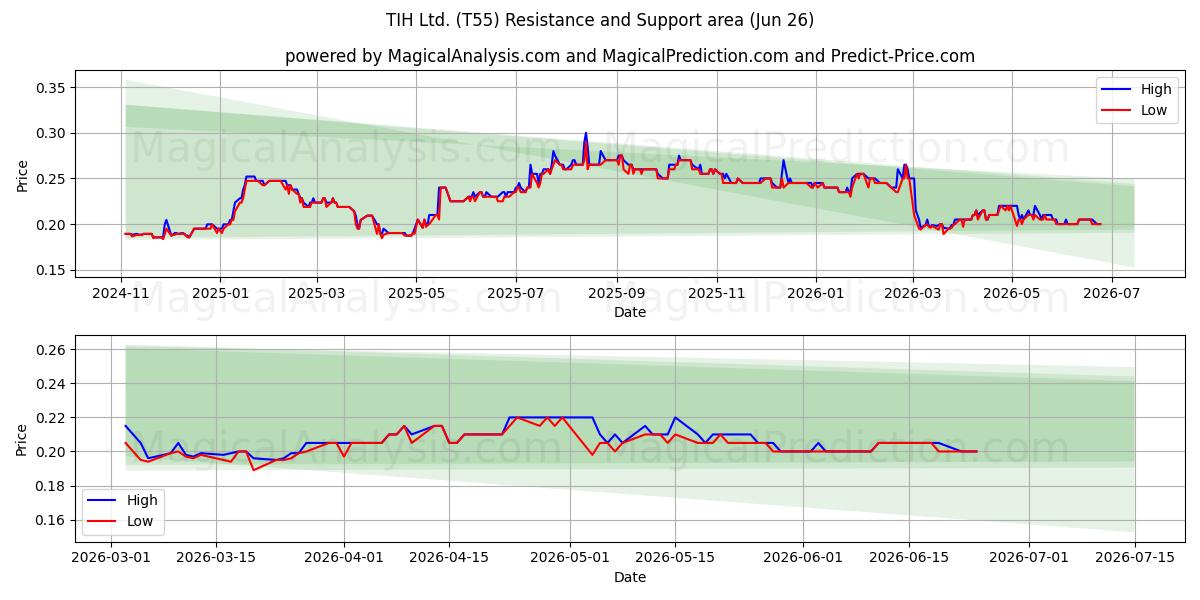Viewport: 1200px width, 600px height.
Task: Click the top chart x-axis label '2026-01'
Action: point(815,294)
